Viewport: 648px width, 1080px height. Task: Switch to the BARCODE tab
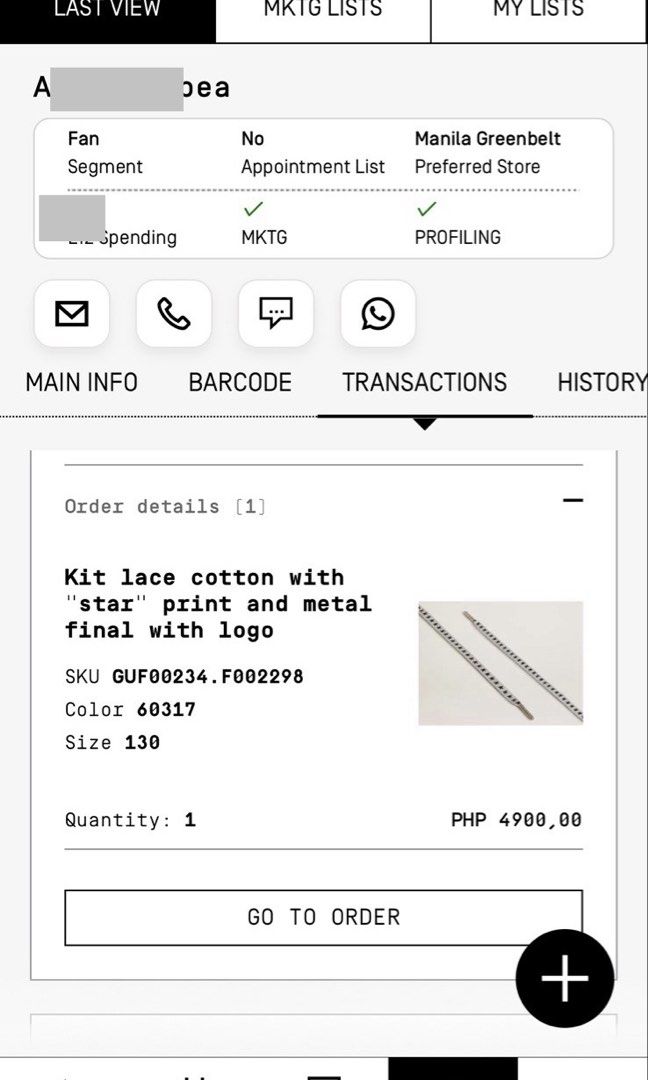[x=240, y=382]
